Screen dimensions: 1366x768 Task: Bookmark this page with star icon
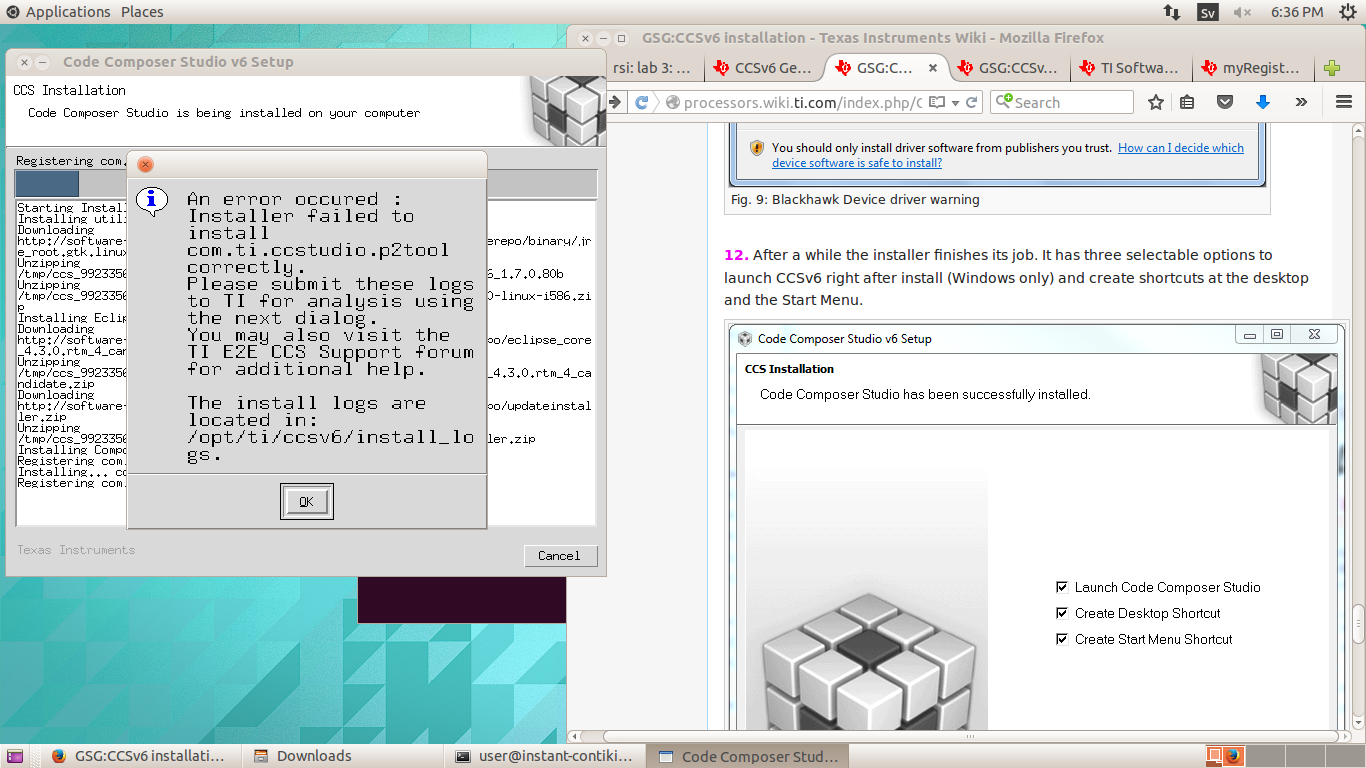(x=1156, y=102)
